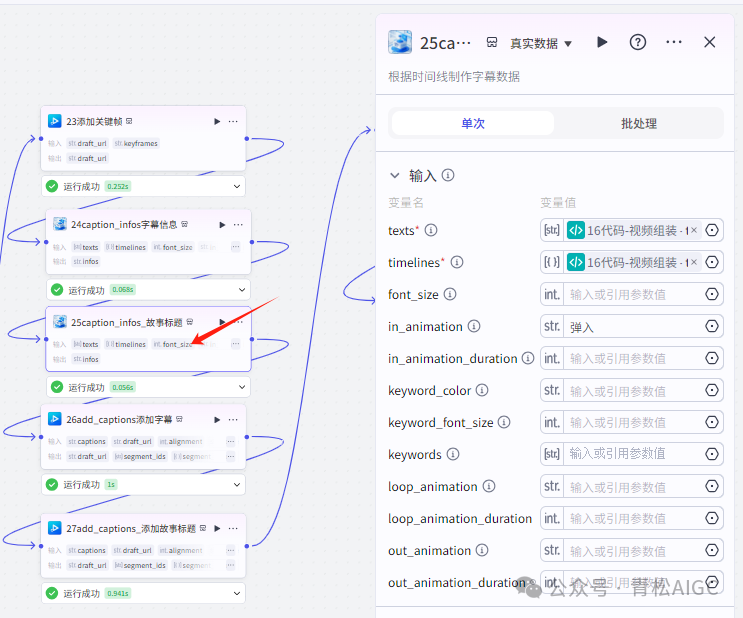This screenshot has height=618, width=743.
Task: Open more options for 24caption_infos字幕信息 node
Action: point(238,225)
